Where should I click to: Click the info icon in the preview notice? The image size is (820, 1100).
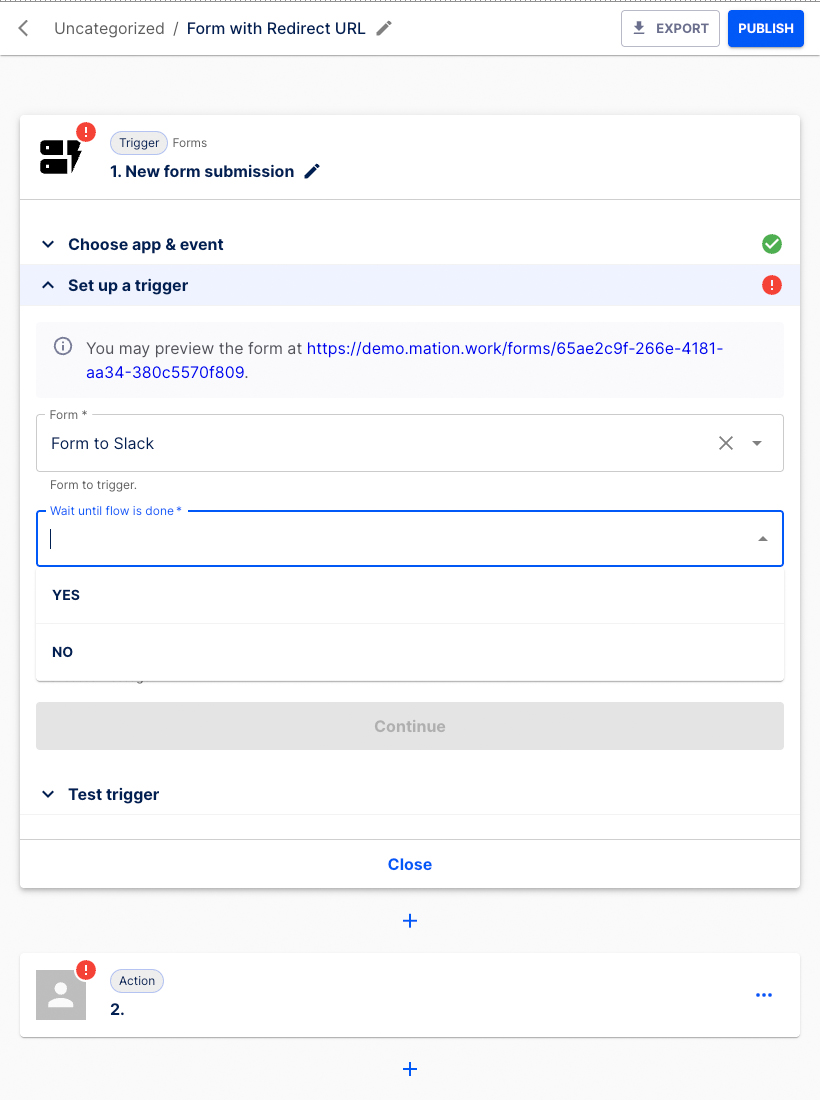coord(62,345)
